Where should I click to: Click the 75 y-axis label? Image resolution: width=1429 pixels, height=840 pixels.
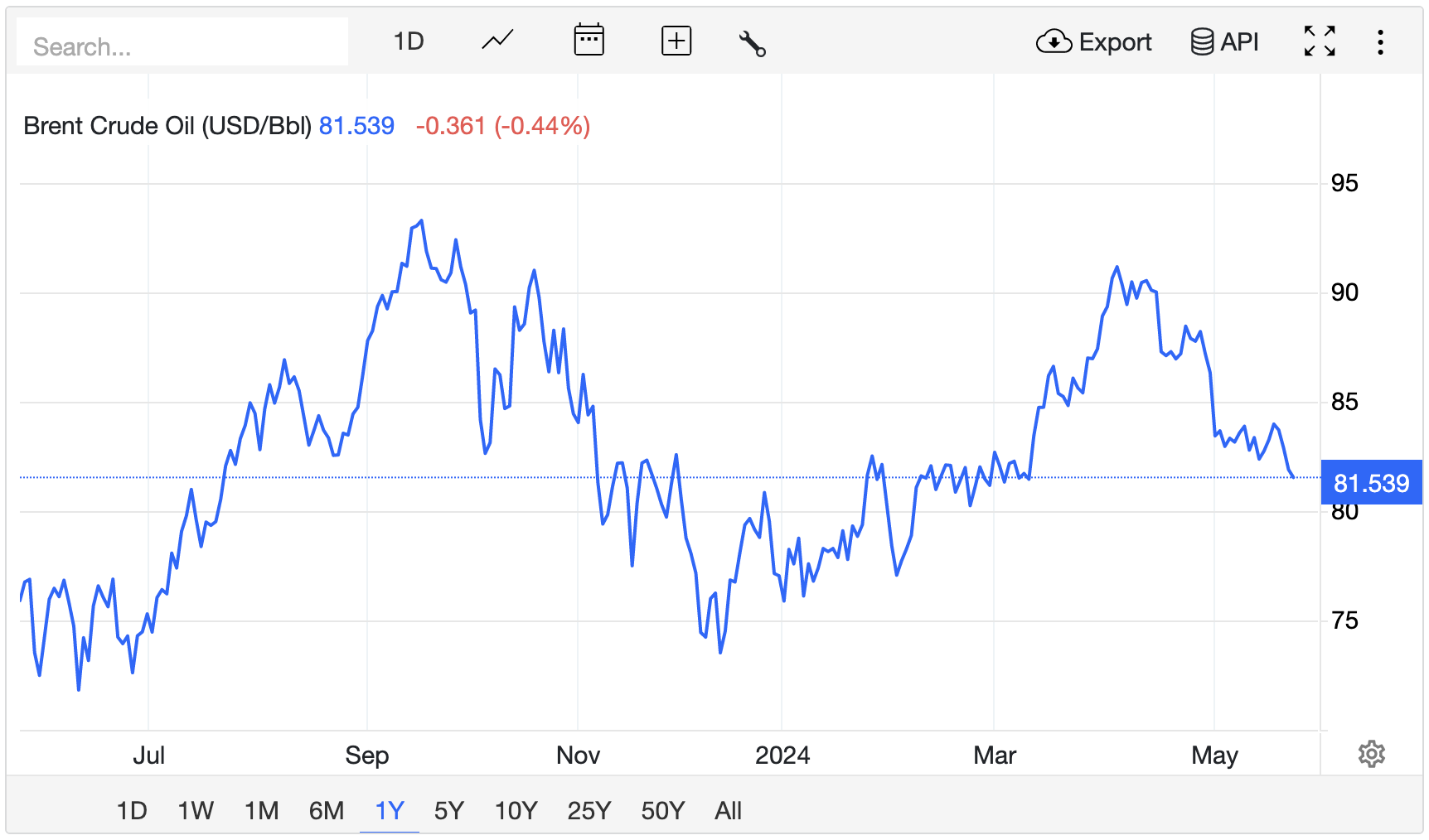click(1344, 620)
